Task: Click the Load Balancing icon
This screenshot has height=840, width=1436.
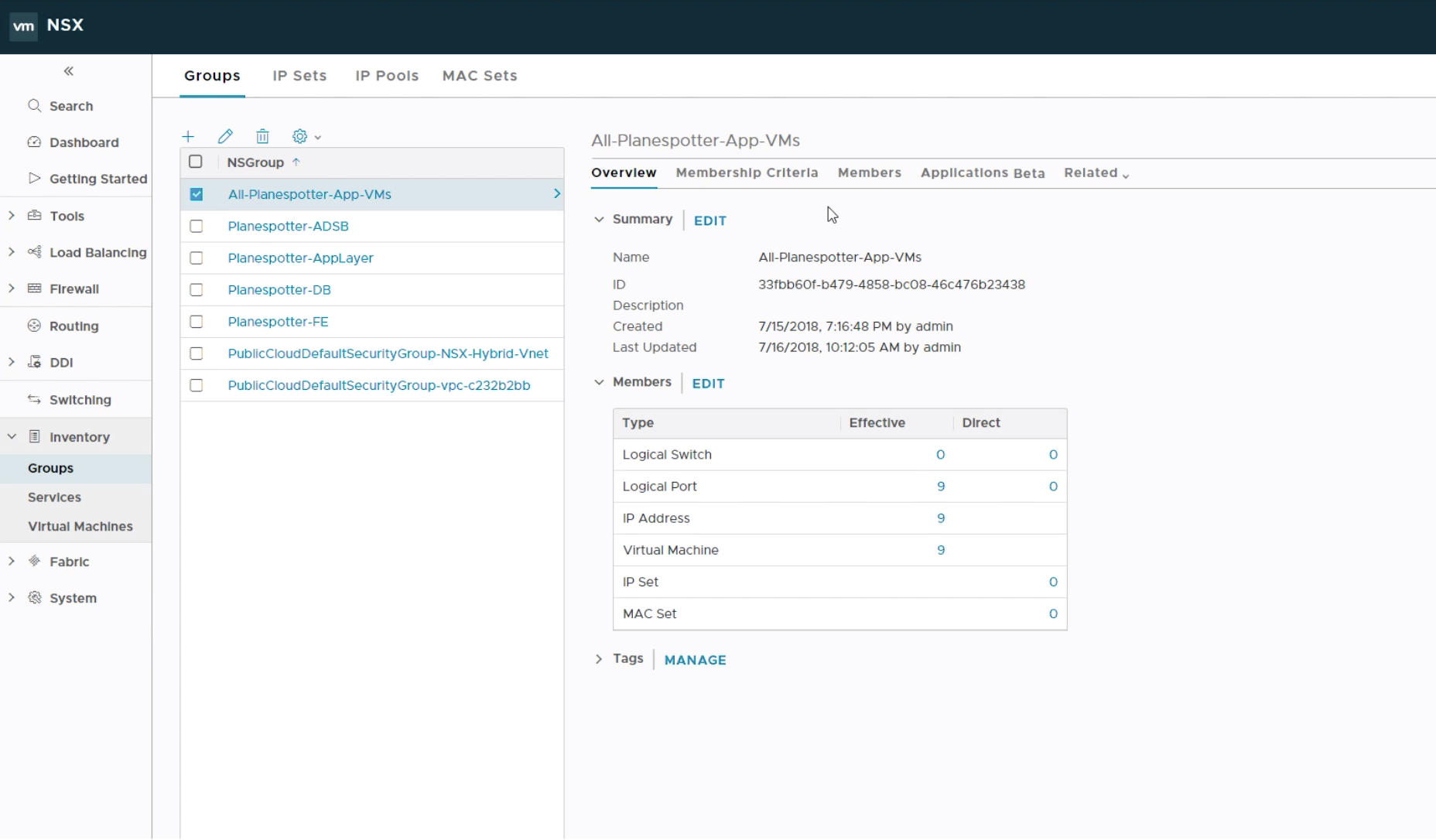Action: pos(34,251)
